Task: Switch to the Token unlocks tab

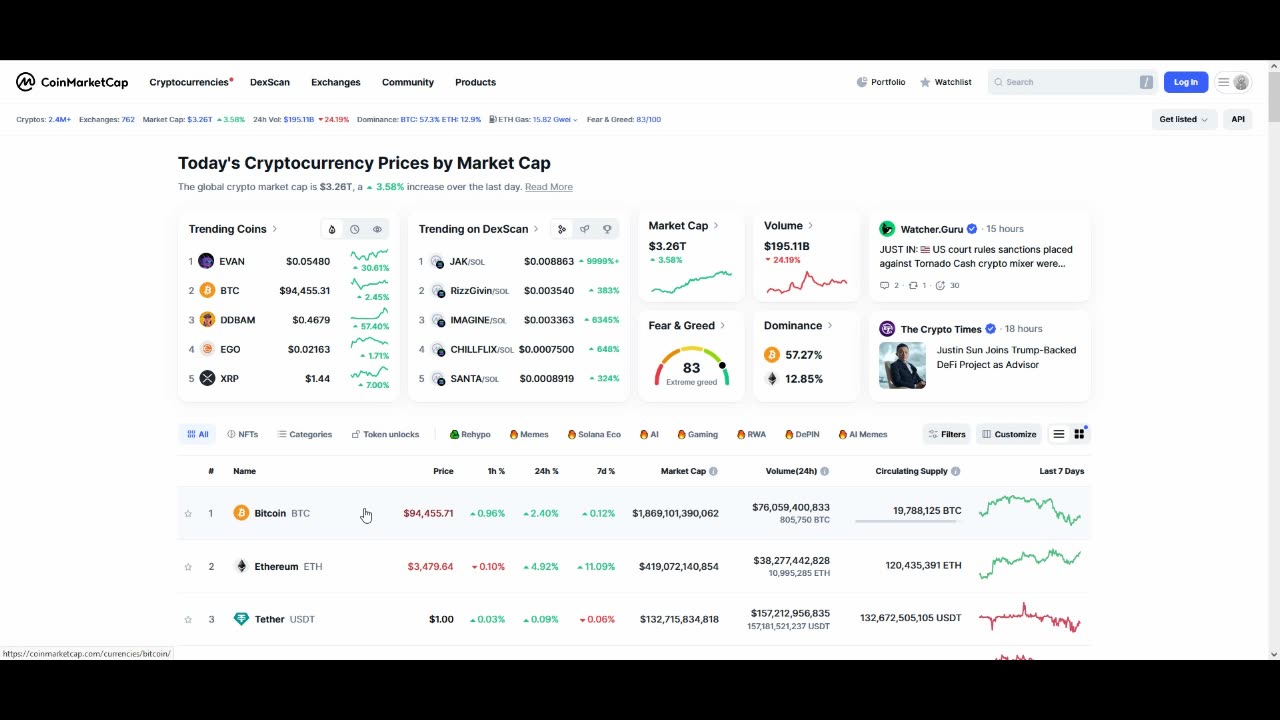Action: point(385,434)
